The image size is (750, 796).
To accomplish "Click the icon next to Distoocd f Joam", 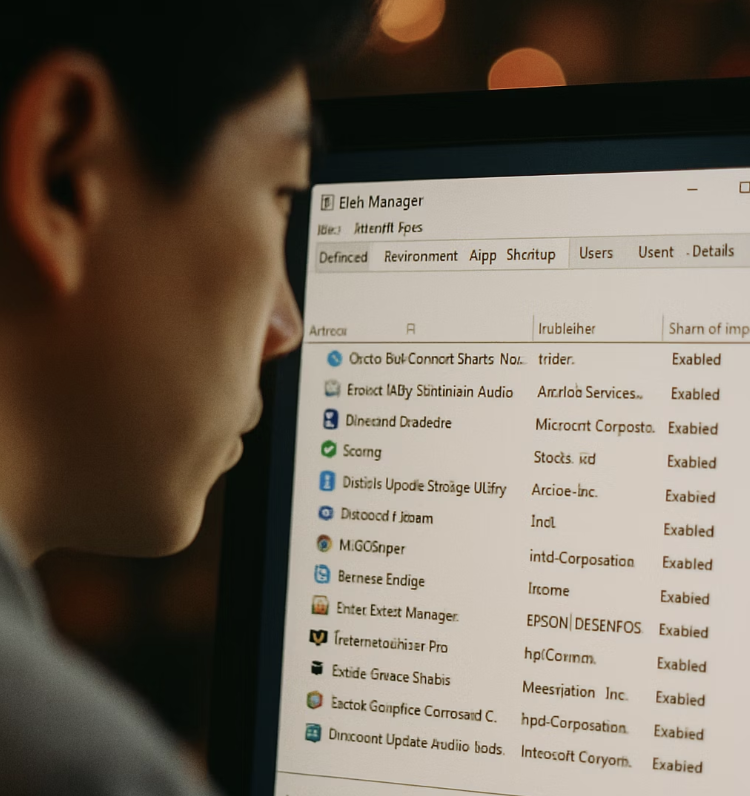I will [x=325, y=513].
